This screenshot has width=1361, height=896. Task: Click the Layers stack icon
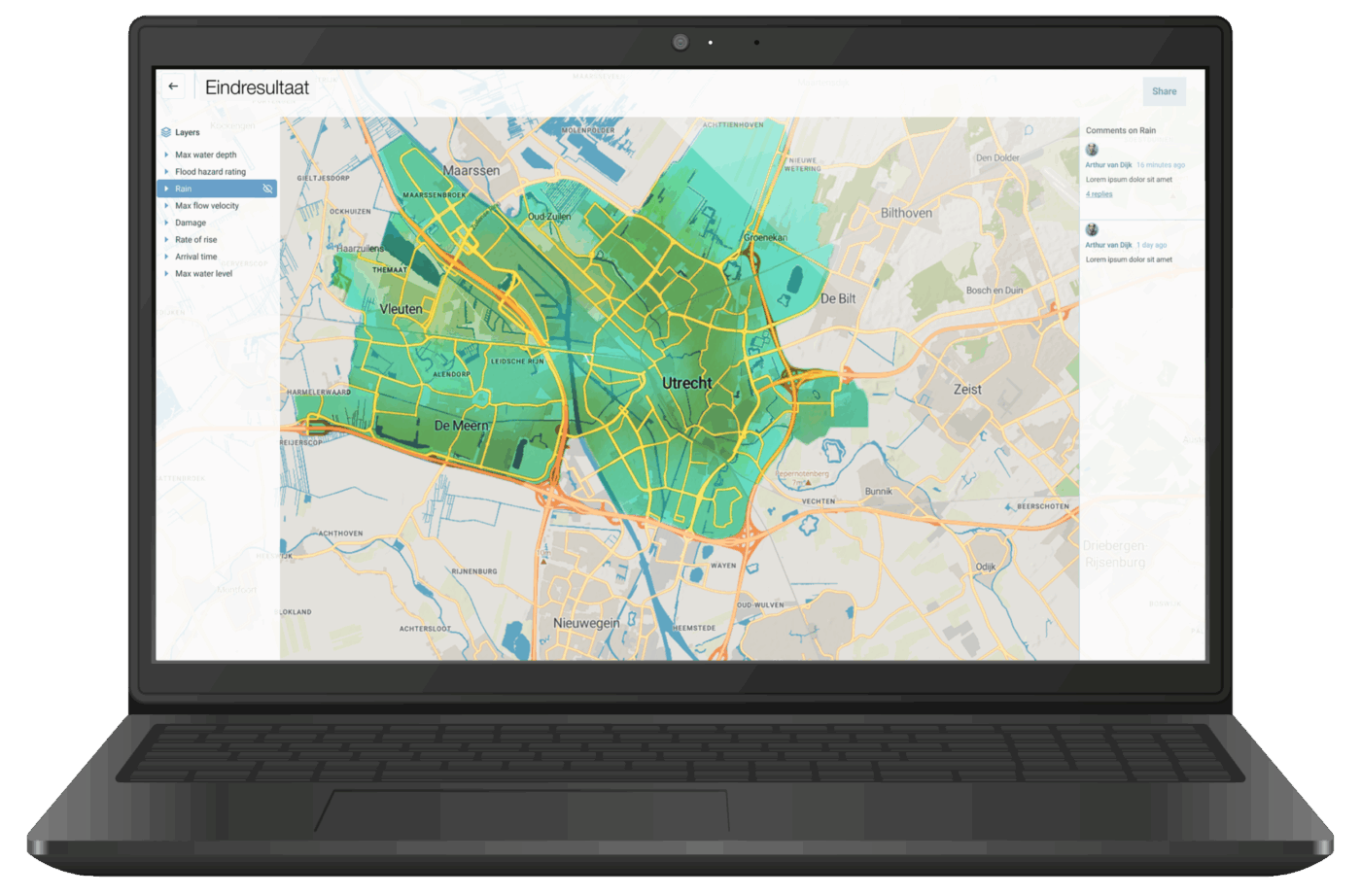click(x=166, y=132)
